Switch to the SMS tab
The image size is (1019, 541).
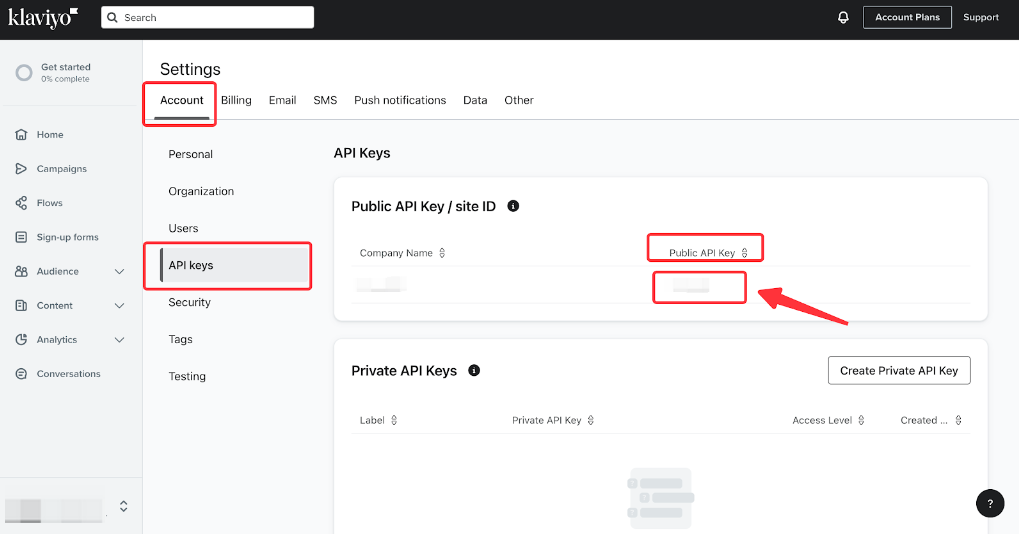325,100
